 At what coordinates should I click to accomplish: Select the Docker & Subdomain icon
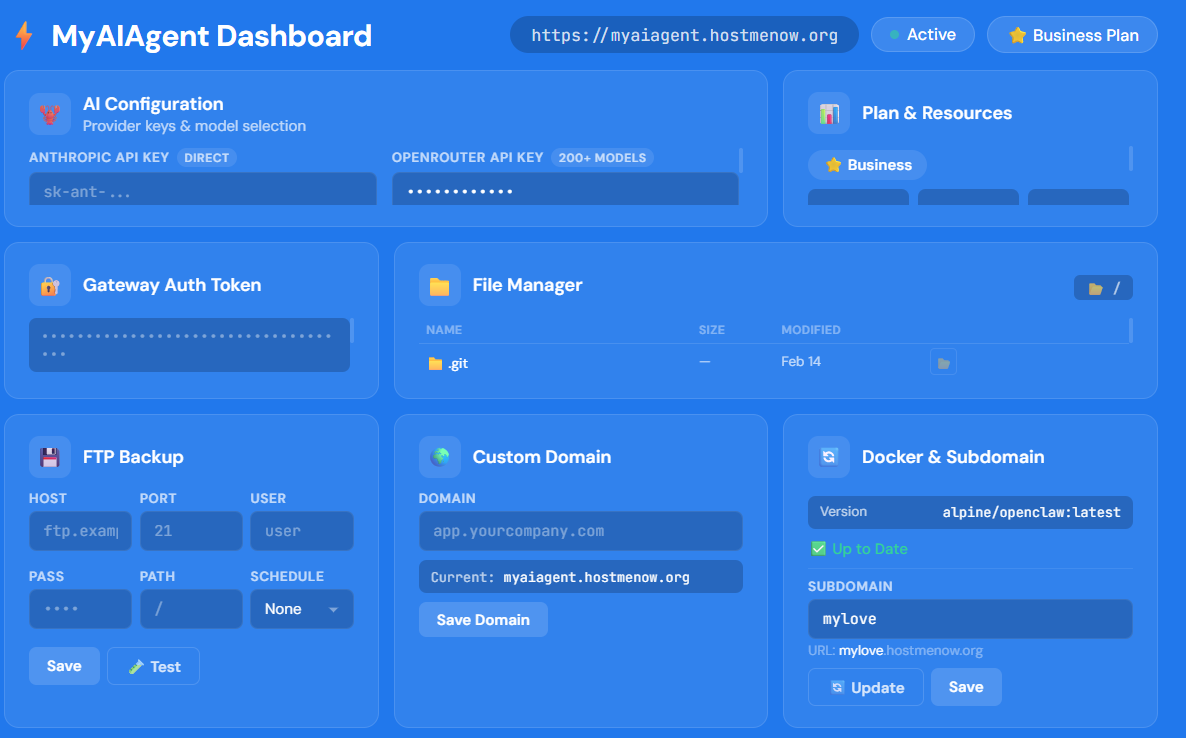point(828,457)
